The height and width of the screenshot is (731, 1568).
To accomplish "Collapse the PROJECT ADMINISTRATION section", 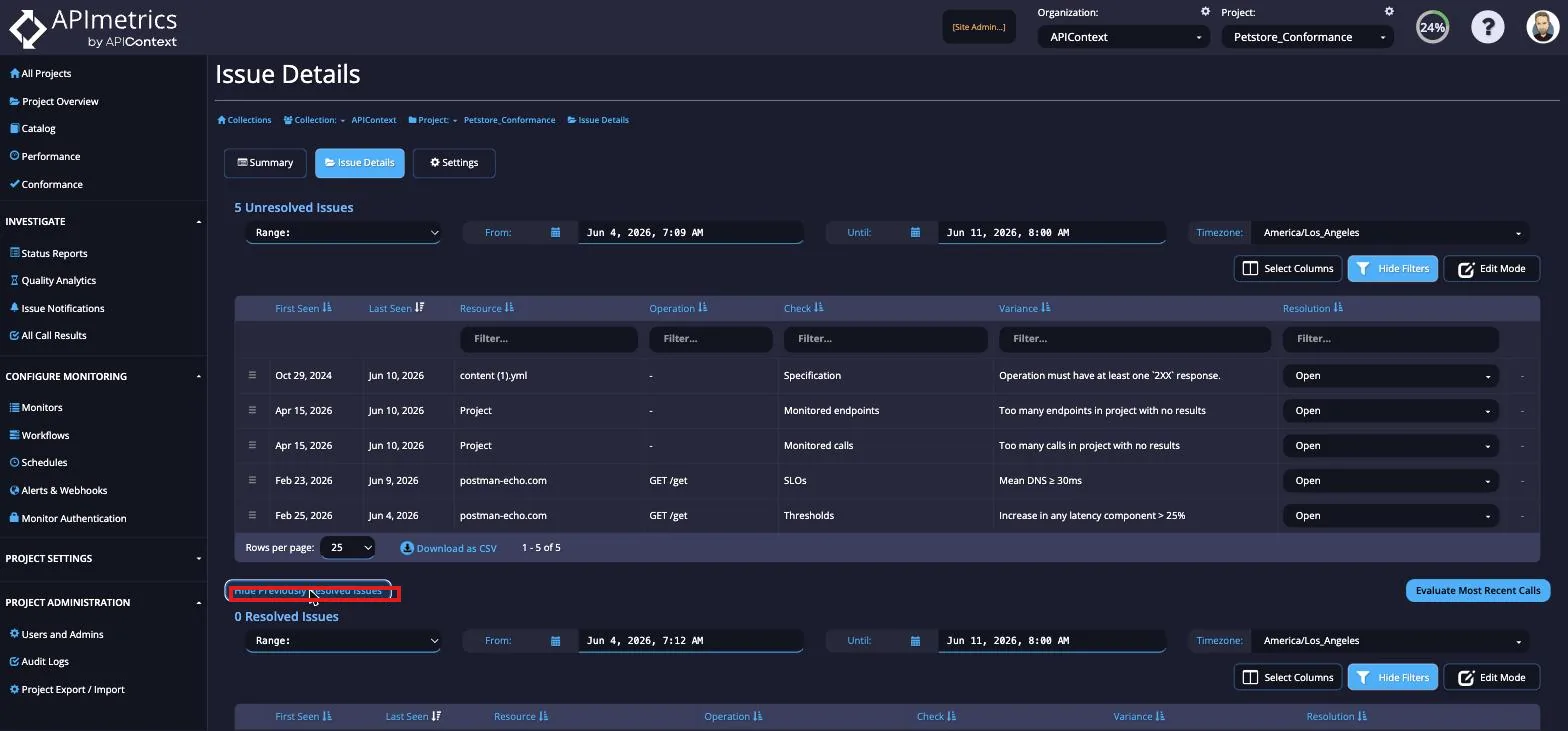I will pos(103,602).
